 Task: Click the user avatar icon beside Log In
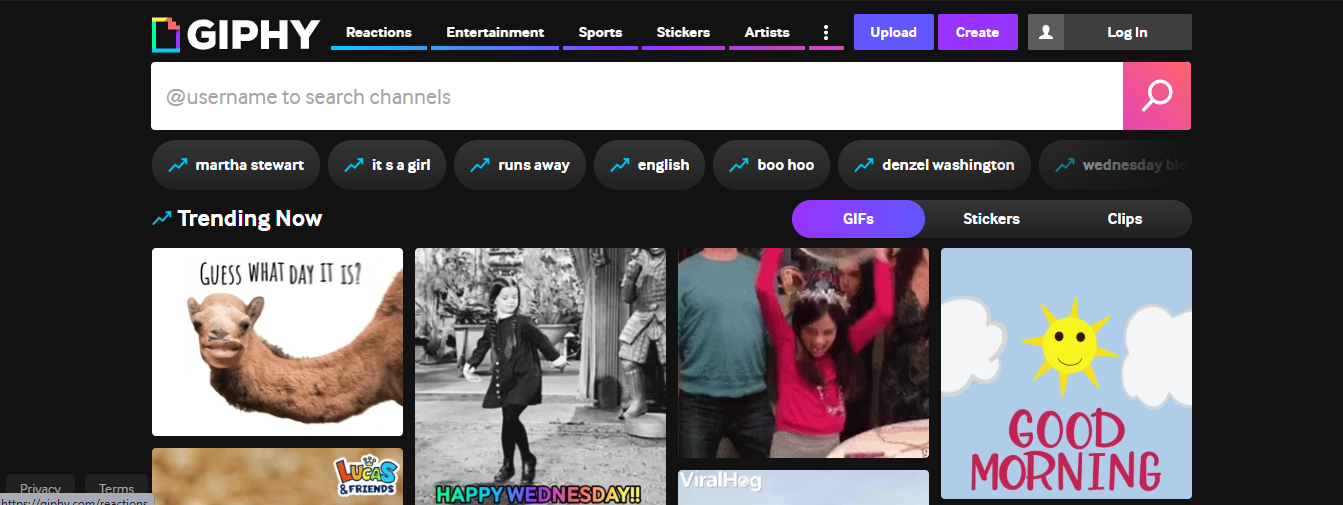click(1046, 32)
